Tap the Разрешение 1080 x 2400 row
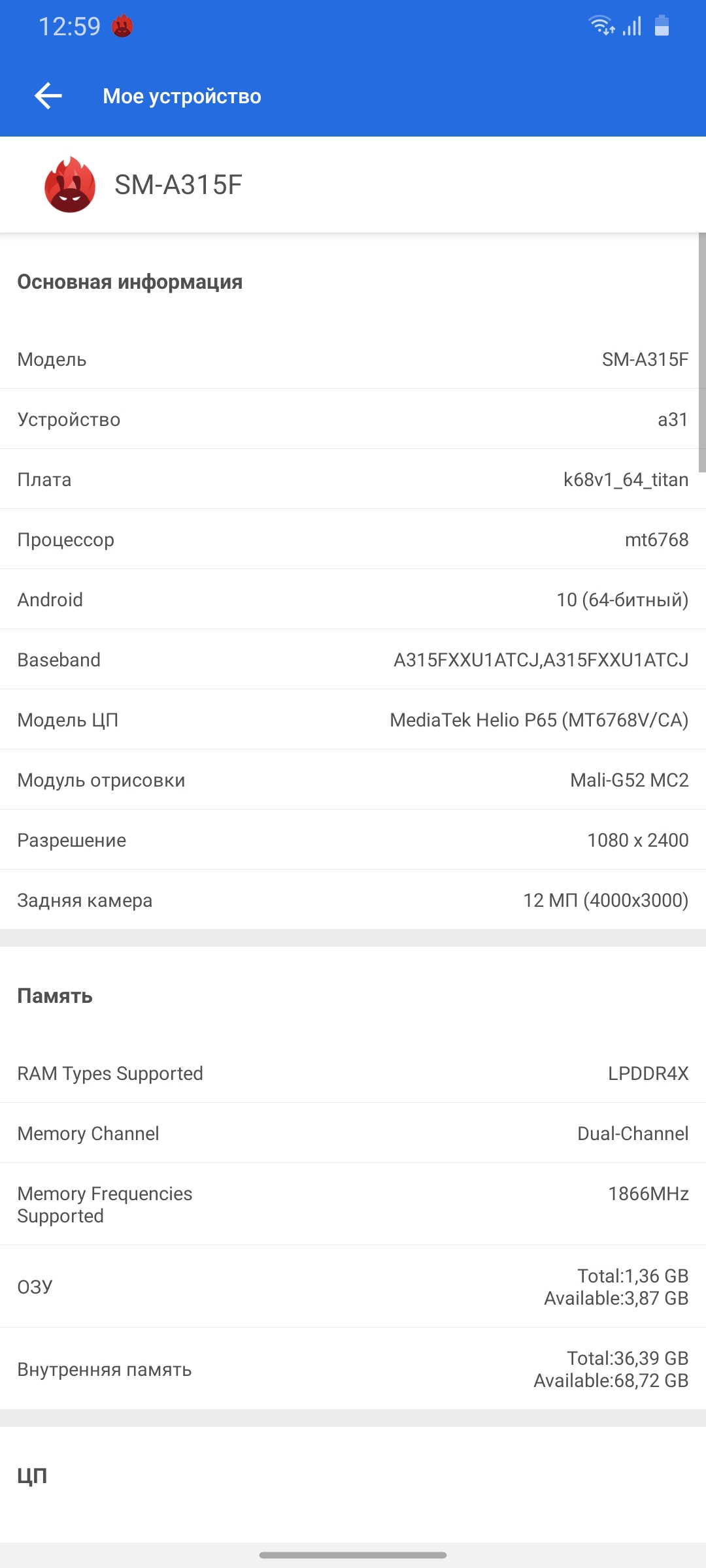The image size is (706, 1568). click(353, 840)
